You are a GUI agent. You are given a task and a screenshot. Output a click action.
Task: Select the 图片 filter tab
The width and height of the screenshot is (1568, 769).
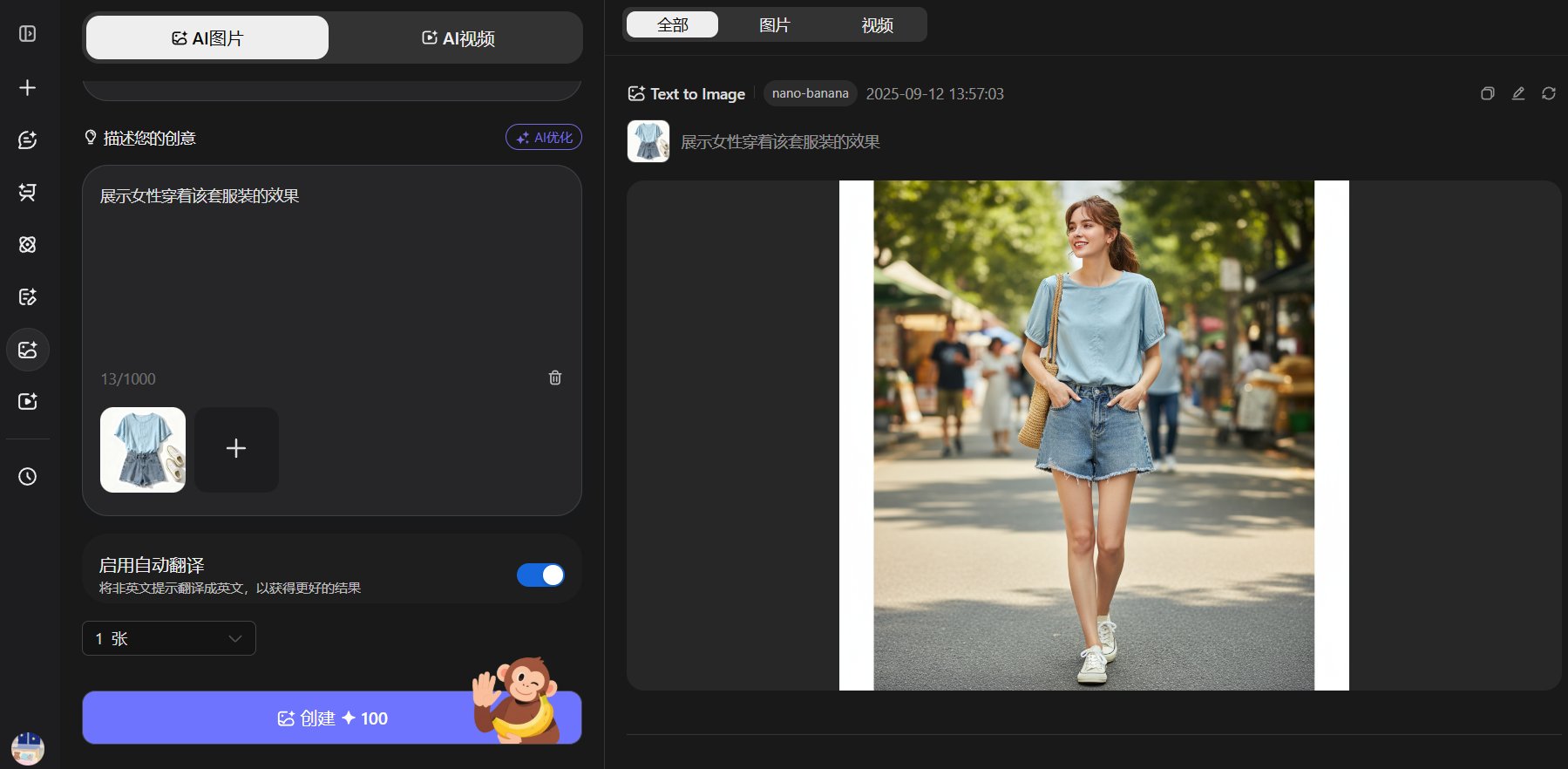774,25
